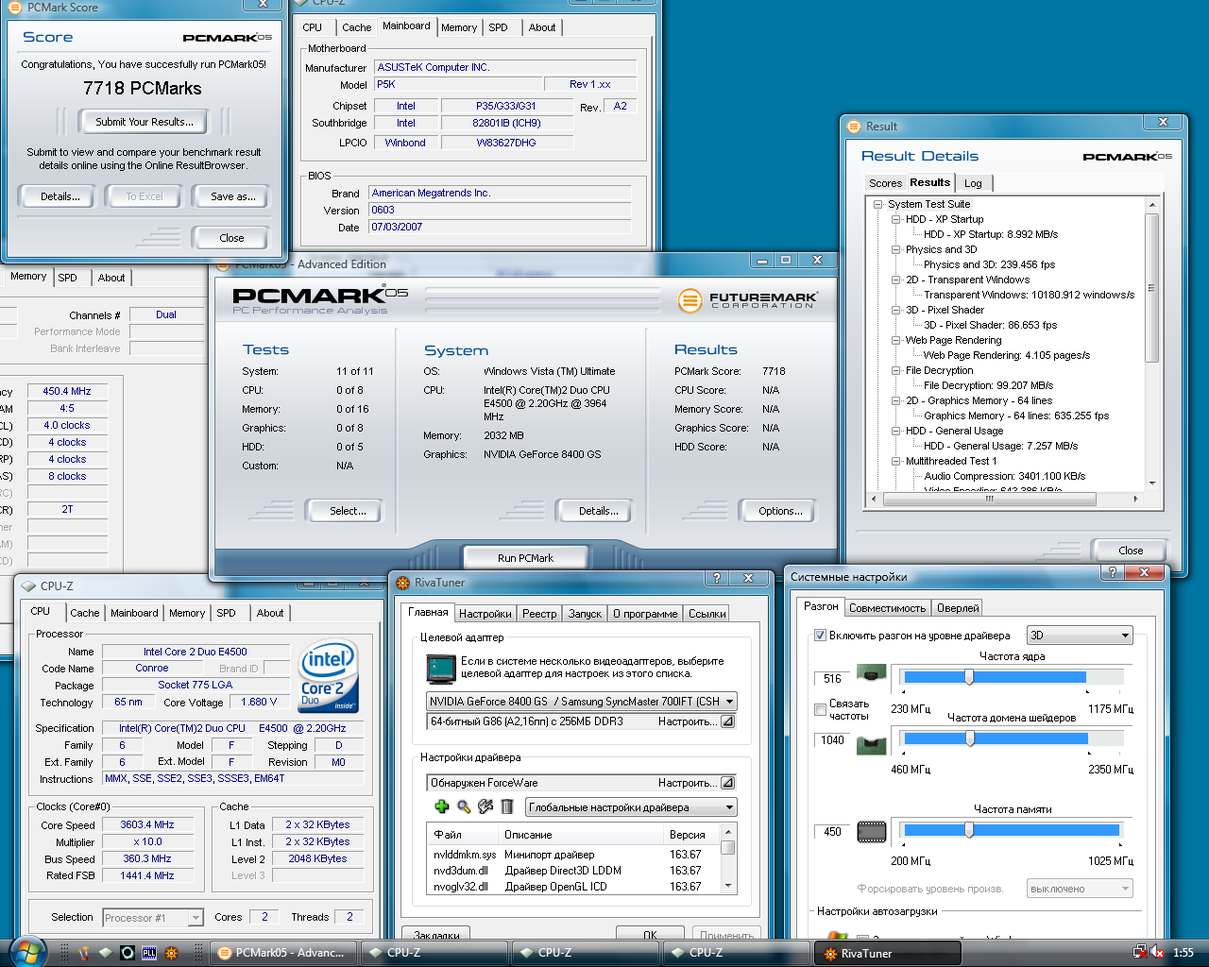This screenshot has height=967, width=1209.
Task: Collapse the Physics and 3D tree node
Action: [896, 250]
